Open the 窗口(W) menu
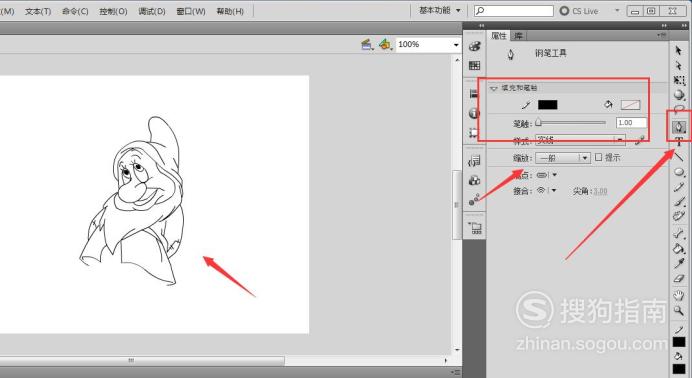 [x=191, y=11]
